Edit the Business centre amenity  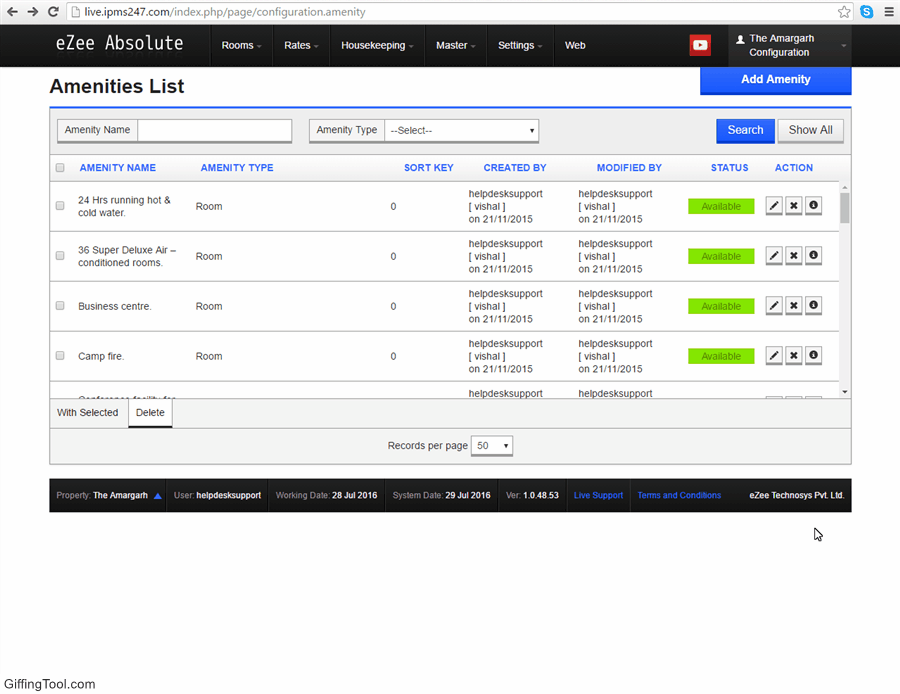coord(774,305)
